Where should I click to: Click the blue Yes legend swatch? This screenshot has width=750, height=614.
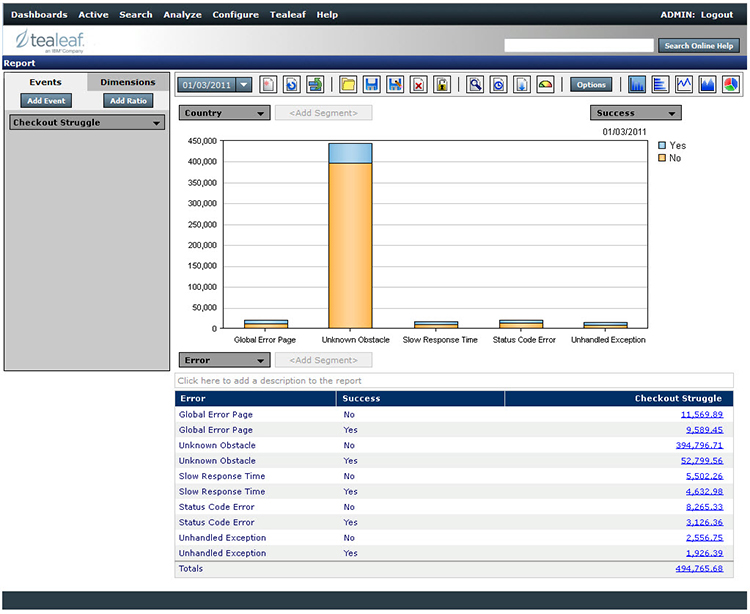662,146
